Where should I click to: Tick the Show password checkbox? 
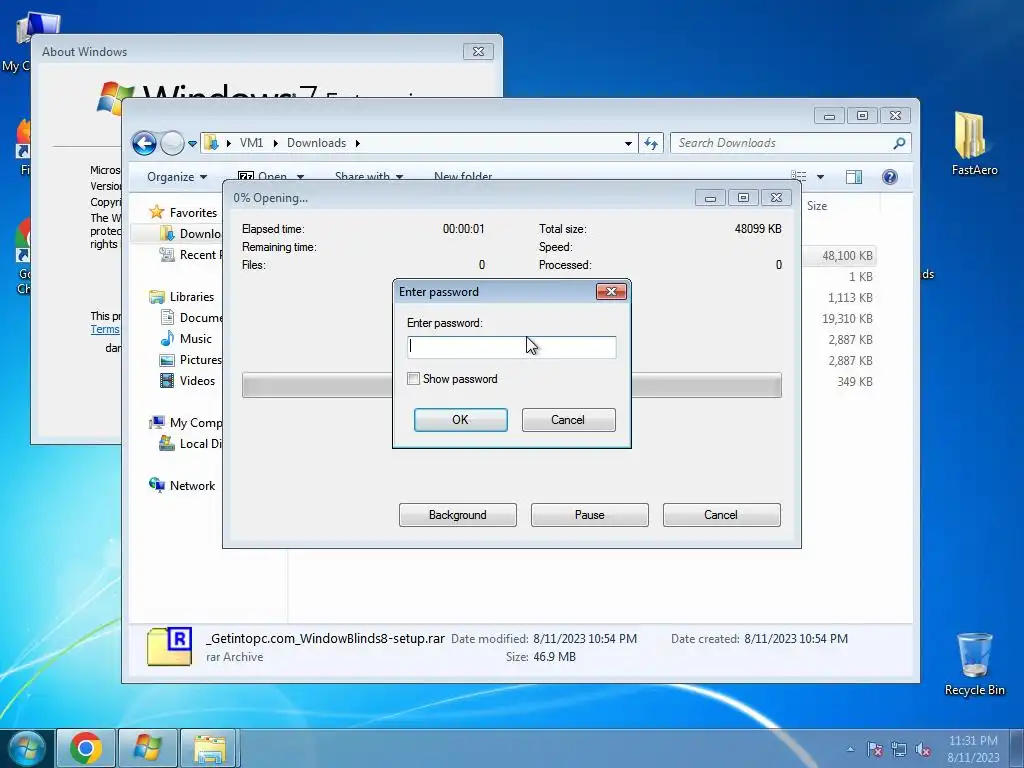click(413, 379)
